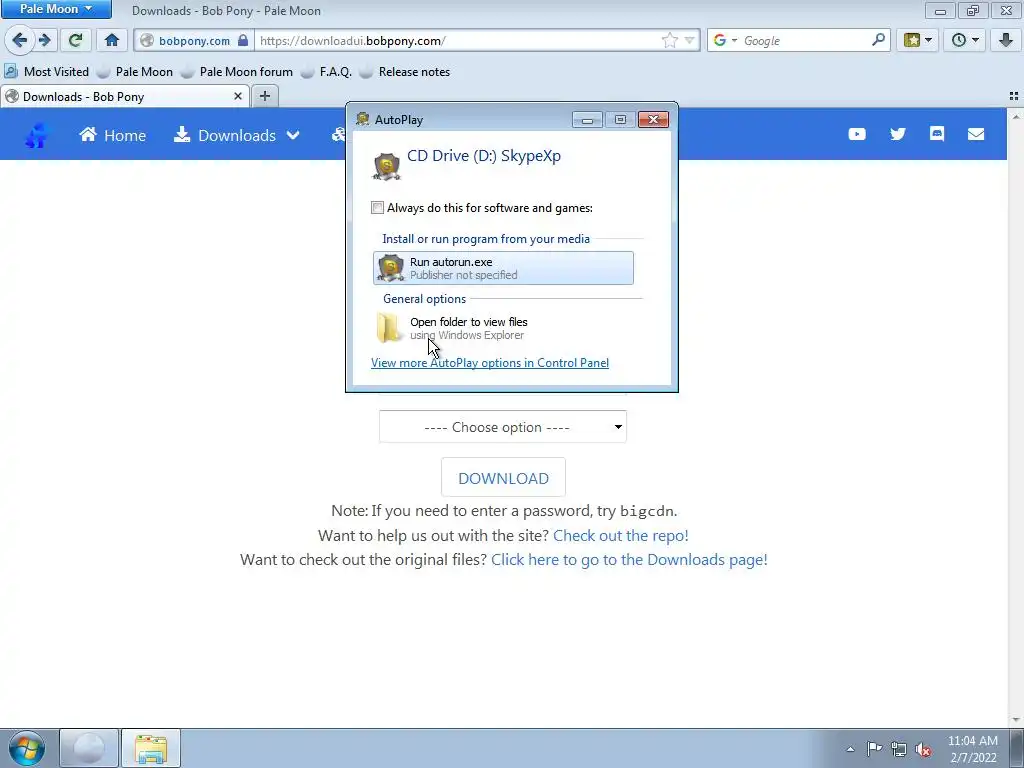Go back with the browser back arrow
The width and height of the screenshot is (1024, 768).
point(20,40)
